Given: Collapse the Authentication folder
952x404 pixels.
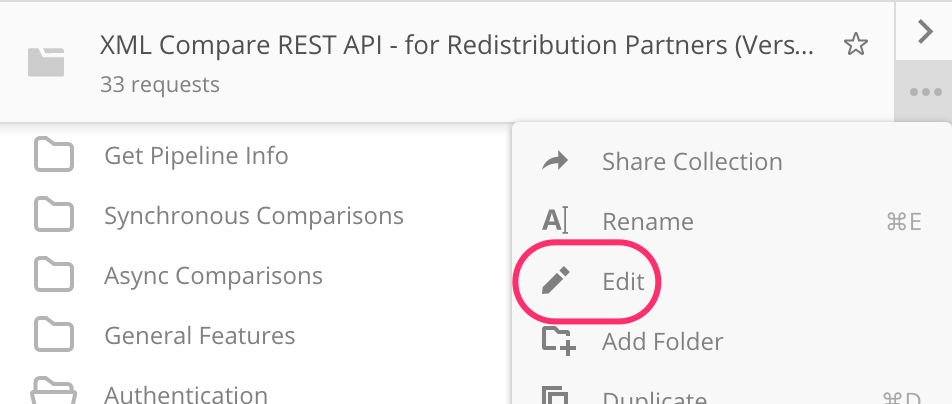Looking at the screenshot, I should [185, 394].
